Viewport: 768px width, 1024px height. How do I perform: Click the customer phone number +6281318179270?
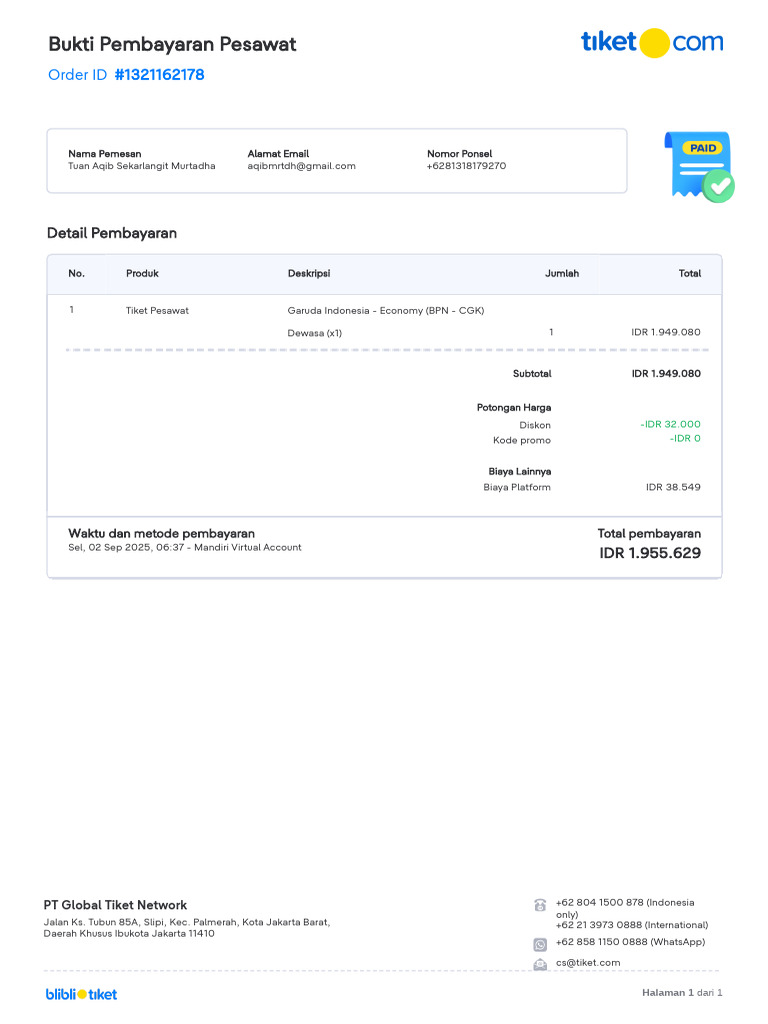(x=466, y=166)
